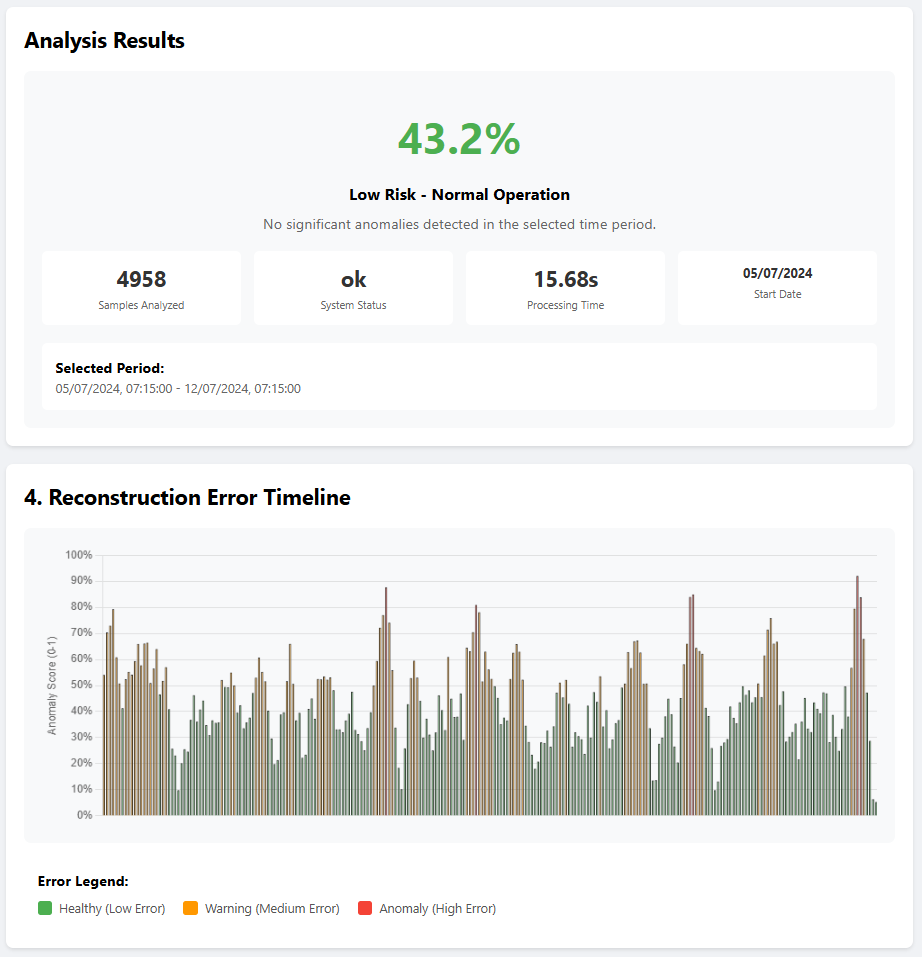The image size is (922, 957).
Task: Select the Samples Analyzed card showing 4958
Action: pyautogui.click(x=141, y=288)
